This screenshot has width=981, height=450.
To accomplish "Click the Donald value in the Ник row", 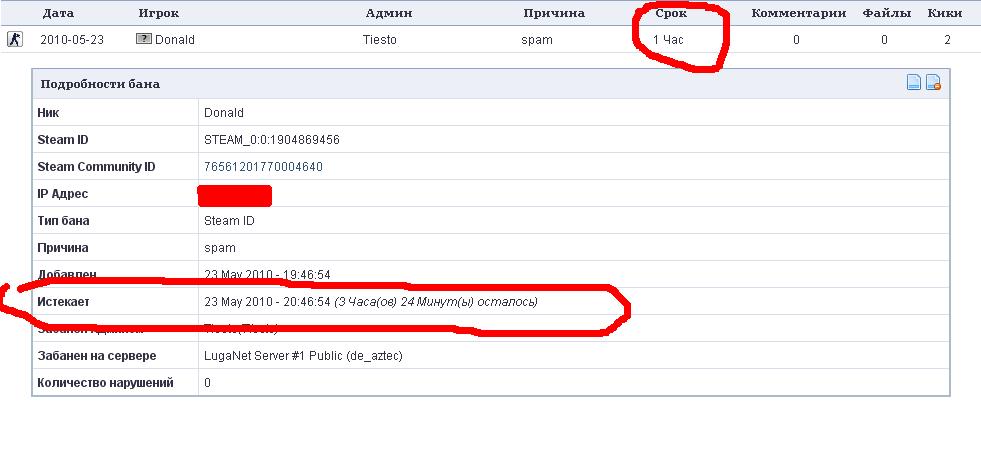I will 224,113.
